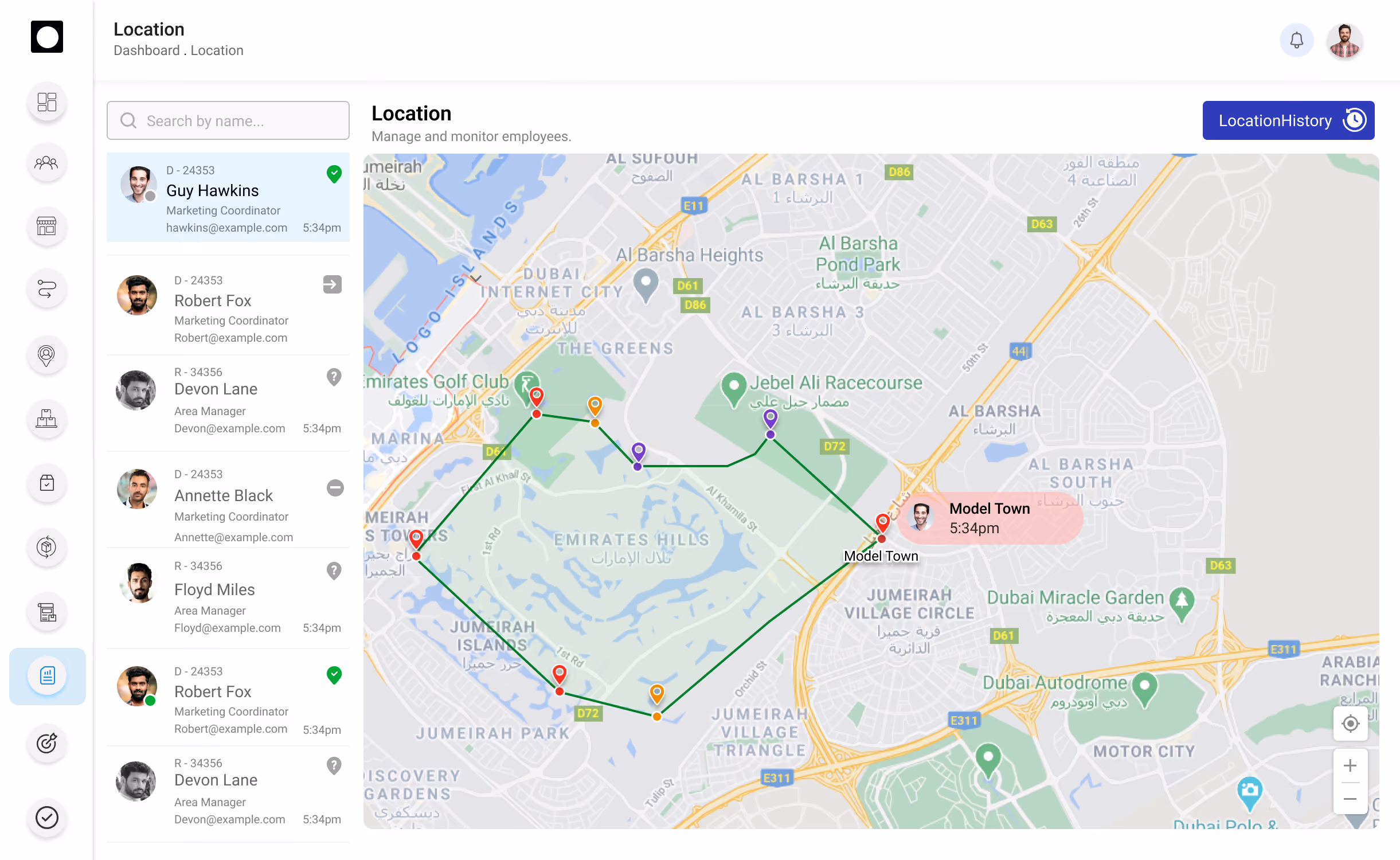Open the invoice list sidebar icon

tap(47, 612)
